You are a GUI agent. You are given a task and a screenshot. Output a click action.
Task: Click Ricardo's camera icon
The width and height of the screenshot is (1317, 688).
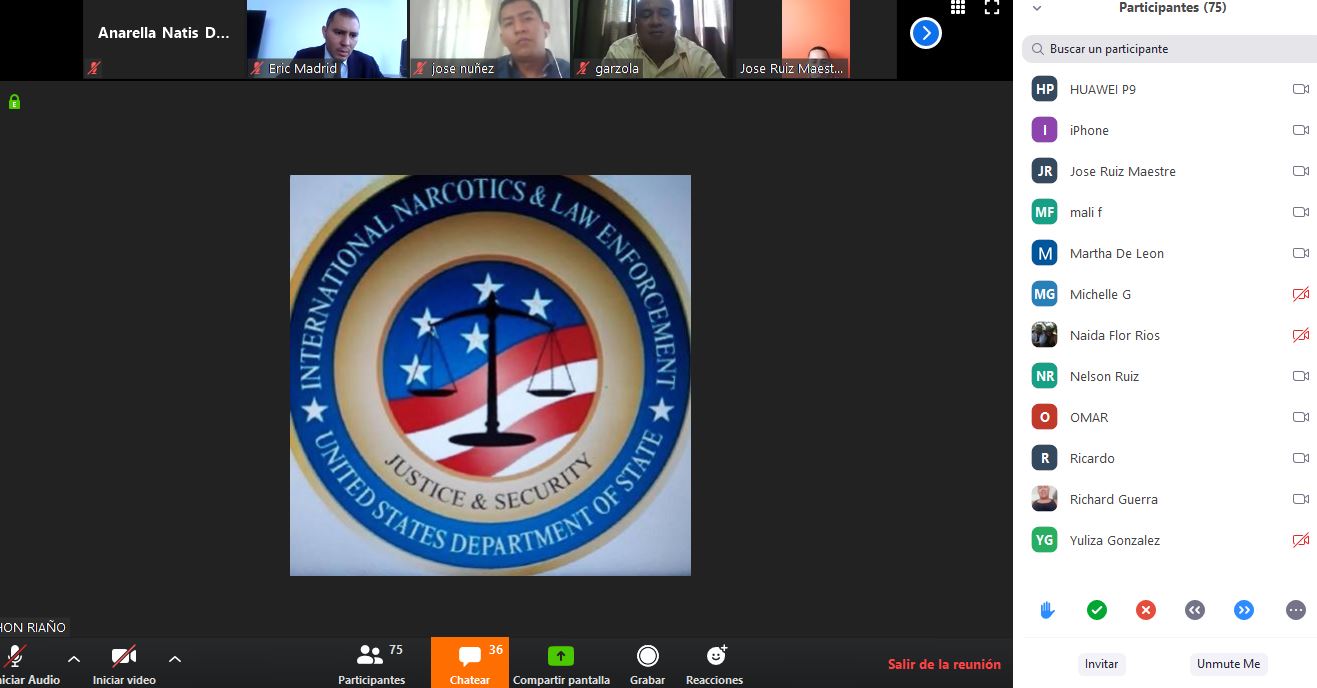1301,458
